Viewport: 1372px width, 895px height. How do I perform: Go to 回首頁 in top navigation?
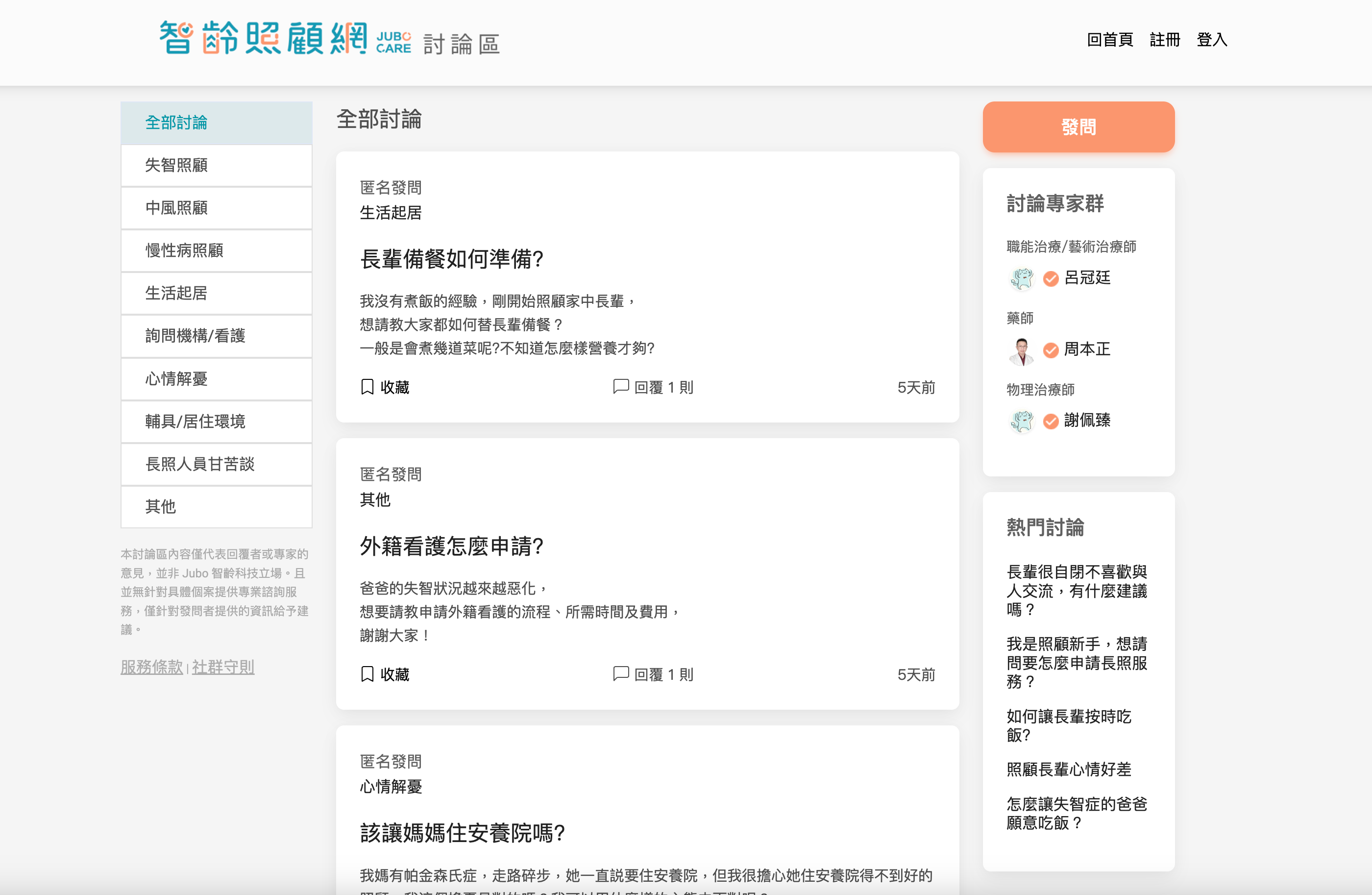click(x=1109, y=40)
